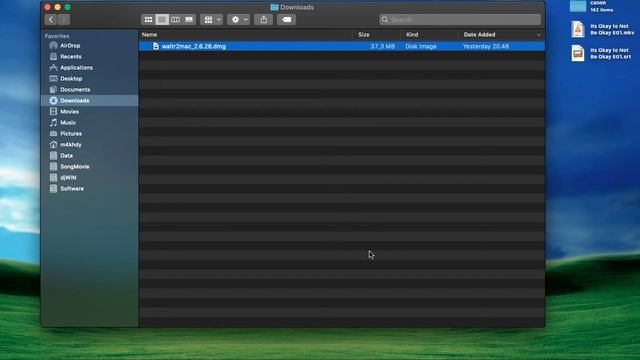
Task: Switch to column view in Finder toolbar
Action: 176,20
